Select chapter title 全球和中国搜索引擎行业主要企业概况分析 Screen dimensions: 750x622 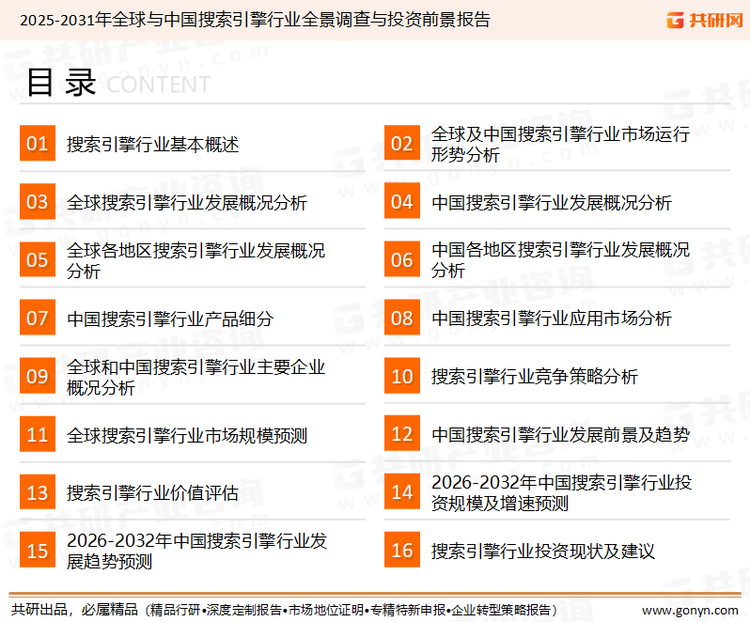coord(196,377)
